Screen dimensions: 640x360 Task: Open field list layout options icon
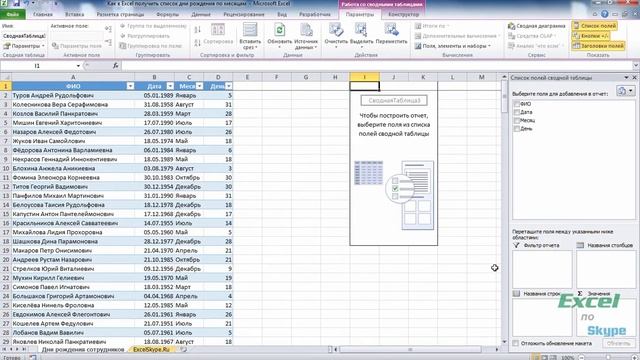pyautogui.click(x=625, y=91)
